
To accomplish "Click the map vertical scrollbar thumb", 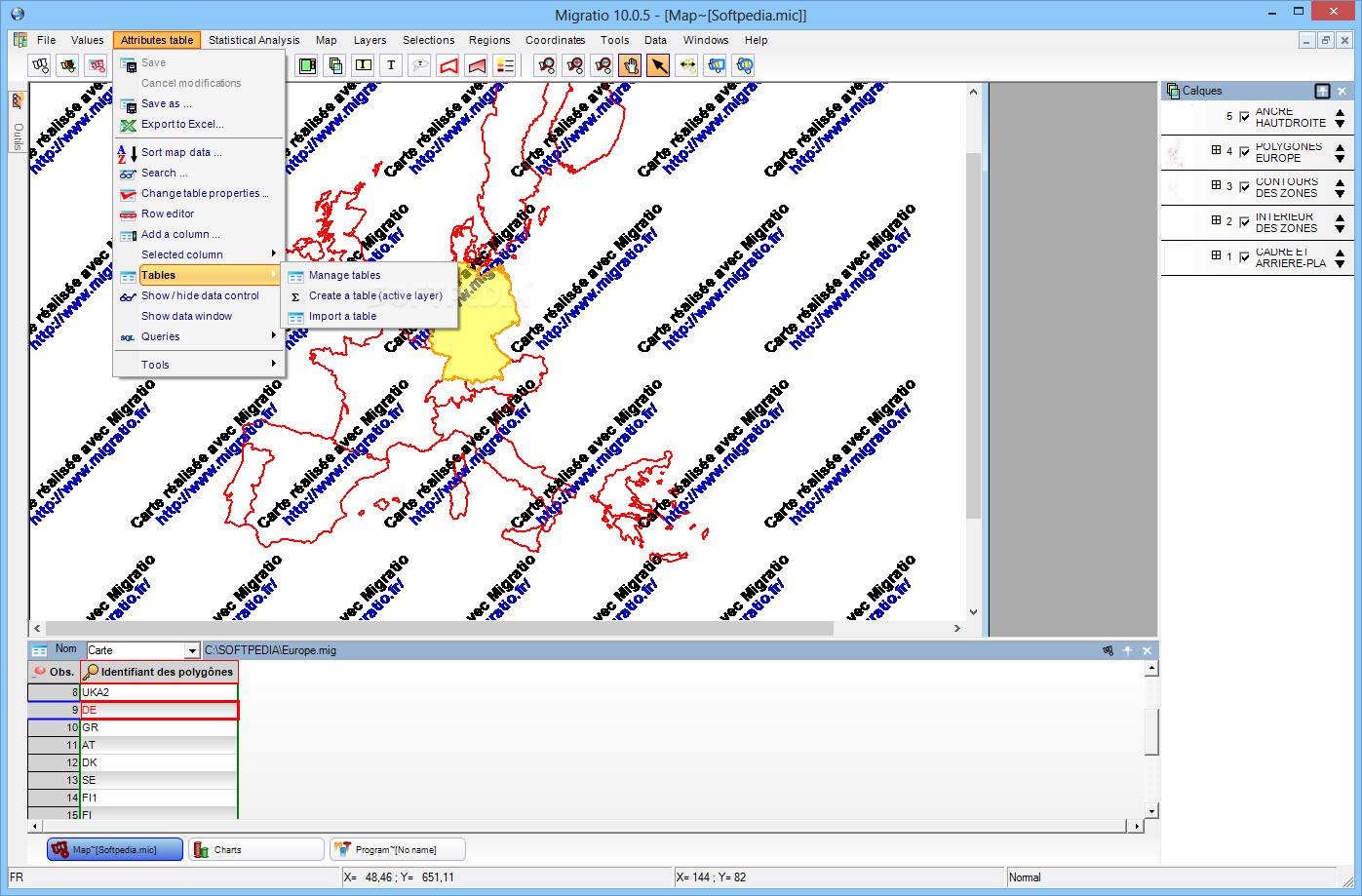I will 973,334.
